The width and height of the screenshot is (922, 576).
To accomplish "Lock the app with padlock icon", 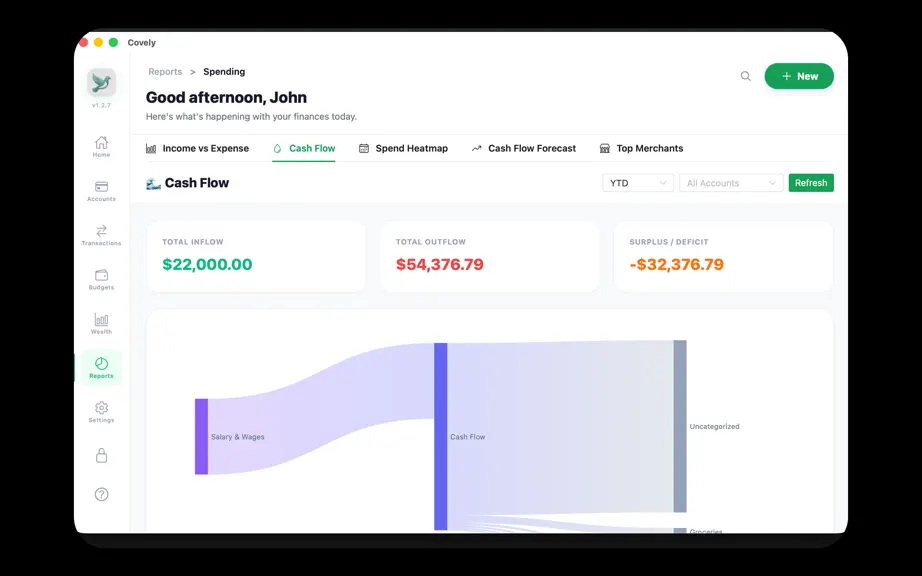I will (101, 456).
